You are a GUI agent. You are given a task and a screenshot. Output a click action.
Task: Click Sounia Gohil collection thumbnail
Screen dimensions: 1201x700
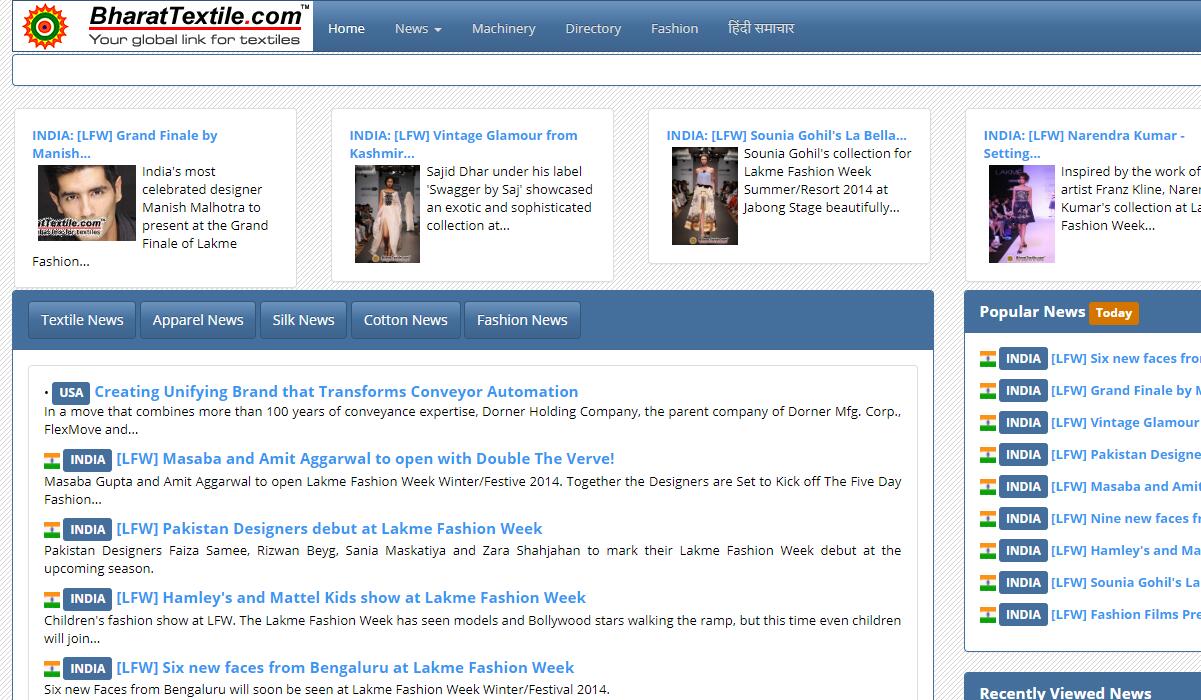(x=705, y=196)
